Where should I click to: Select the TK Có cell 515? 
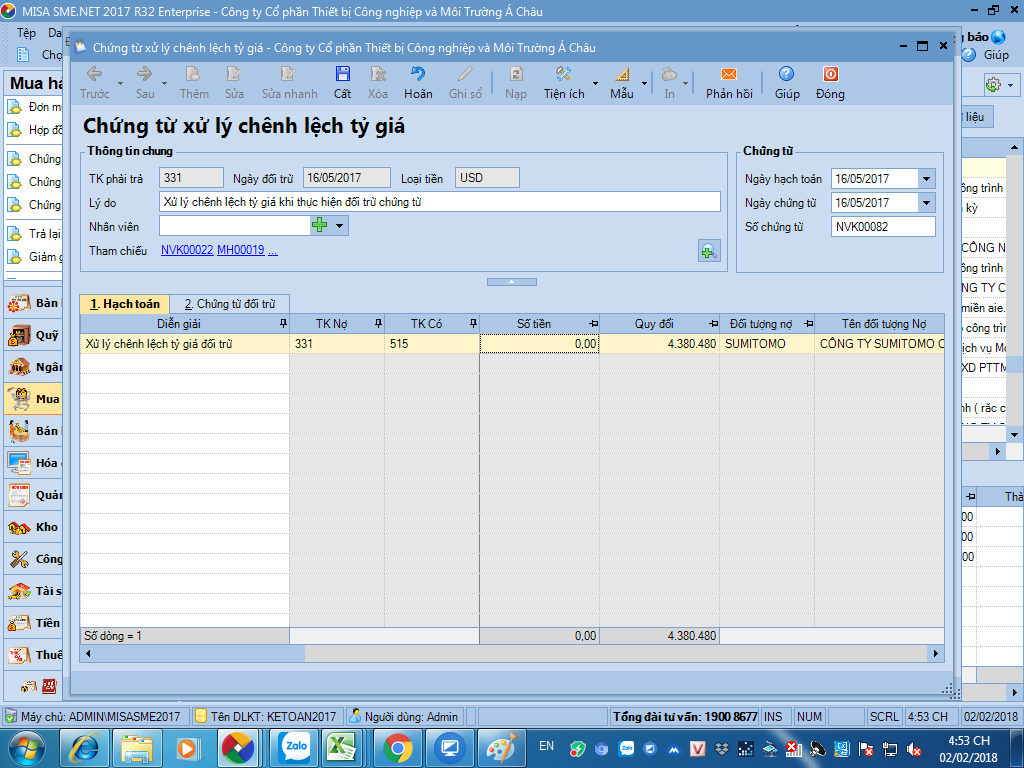(x=432, y=344)
